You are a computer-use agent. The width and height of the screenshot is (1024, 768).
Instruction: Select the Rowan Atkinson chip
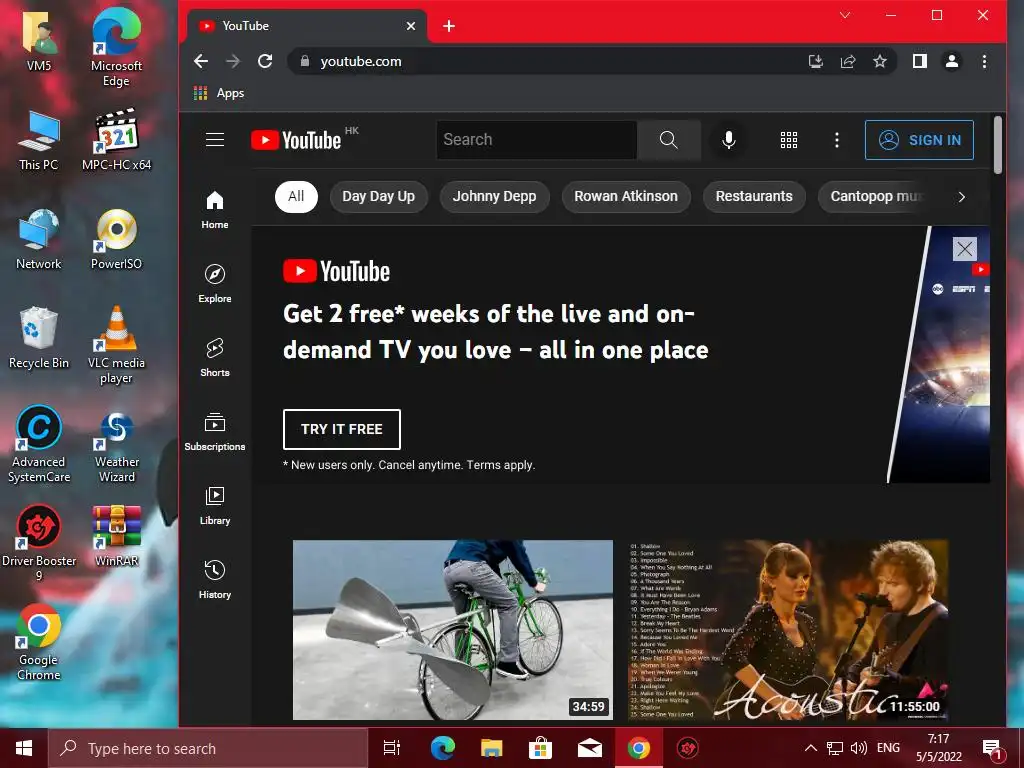point(626,197)
